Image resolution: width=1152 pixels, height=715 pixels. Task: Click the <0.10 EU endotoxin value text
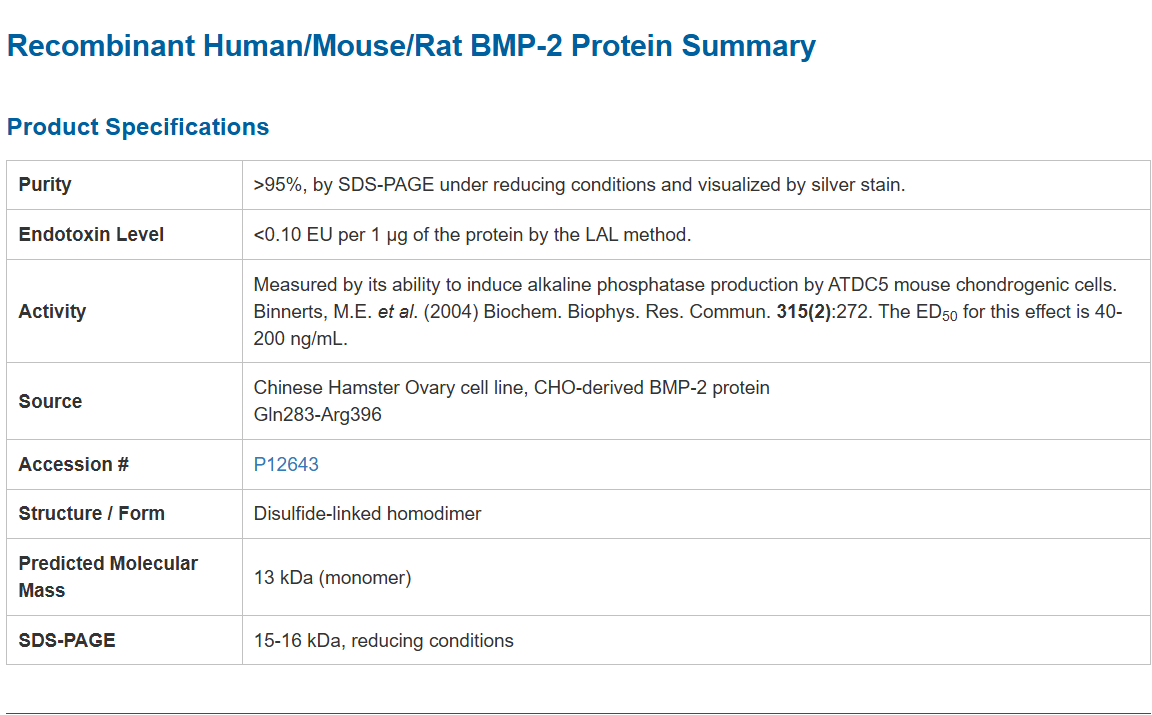click(x=472, y=234)
